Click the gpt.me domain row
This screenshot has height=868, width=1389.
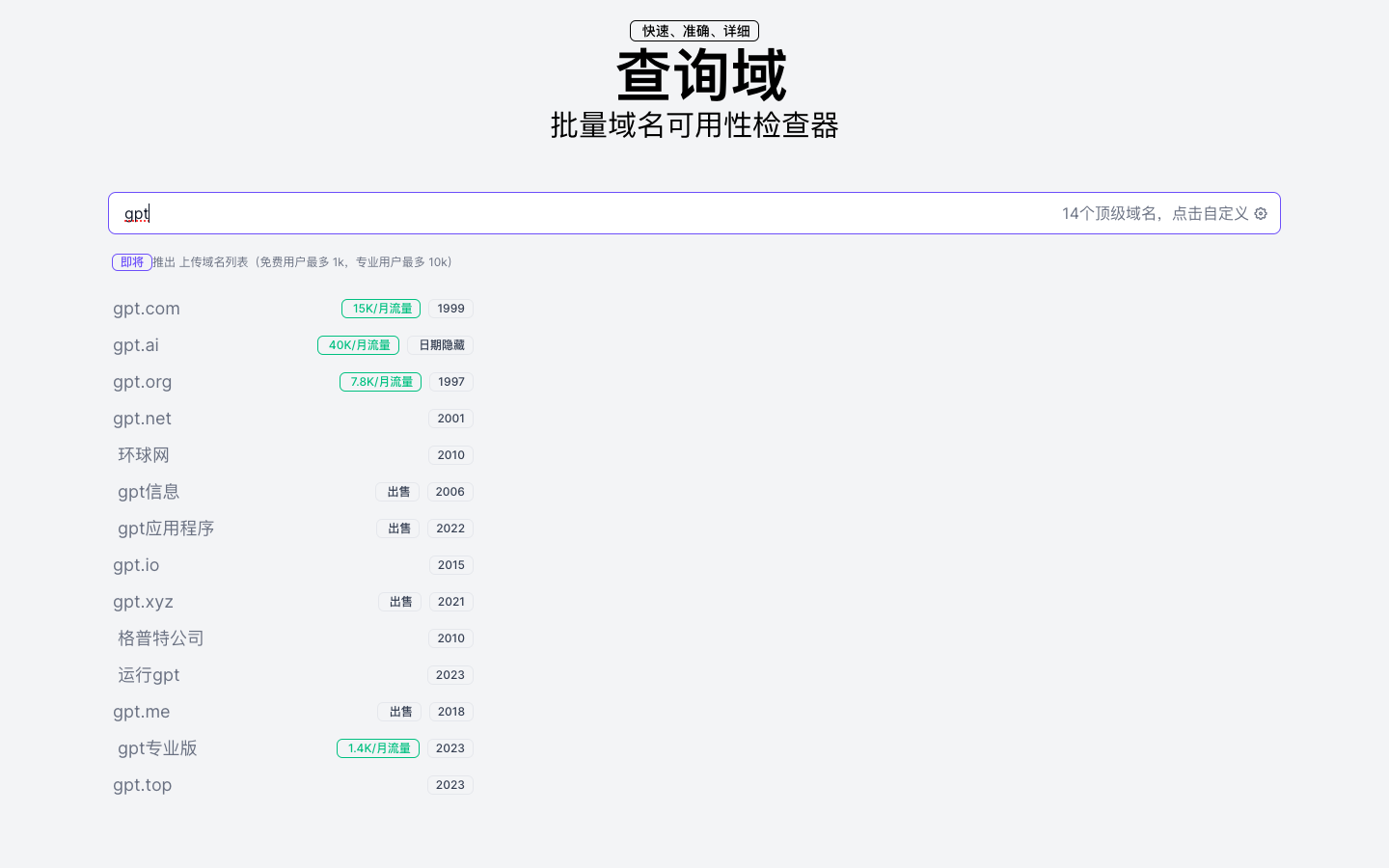click(141, 712)
